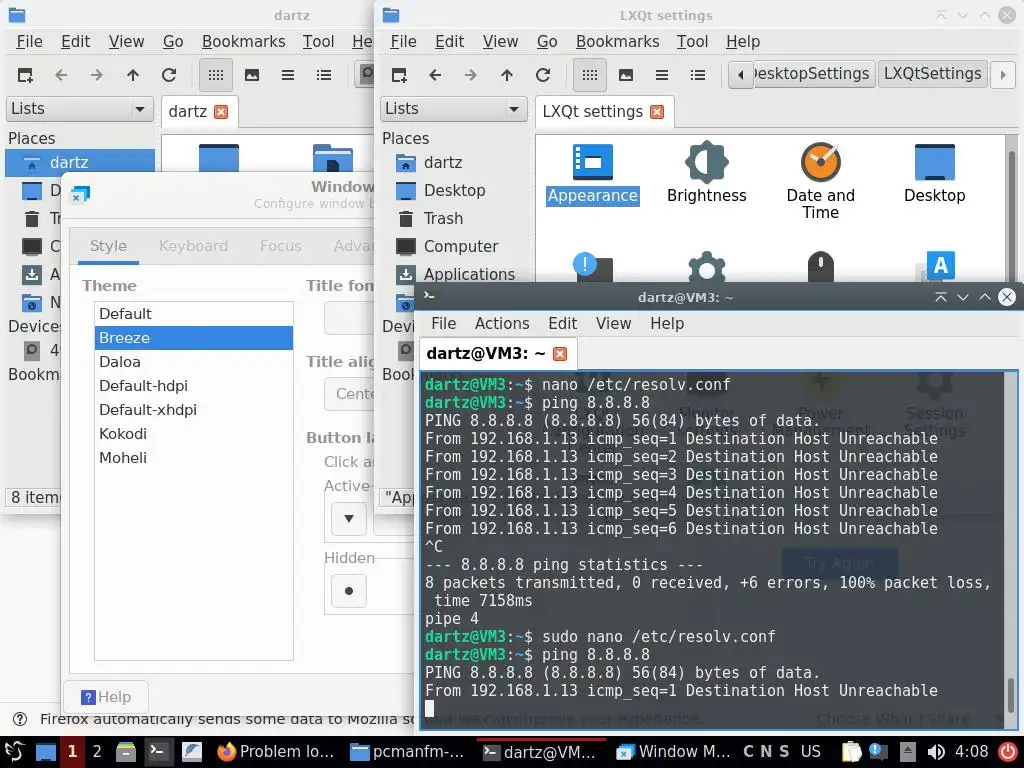Close the LXQt settings tab

pyautogui.click(x=657, y=112)
